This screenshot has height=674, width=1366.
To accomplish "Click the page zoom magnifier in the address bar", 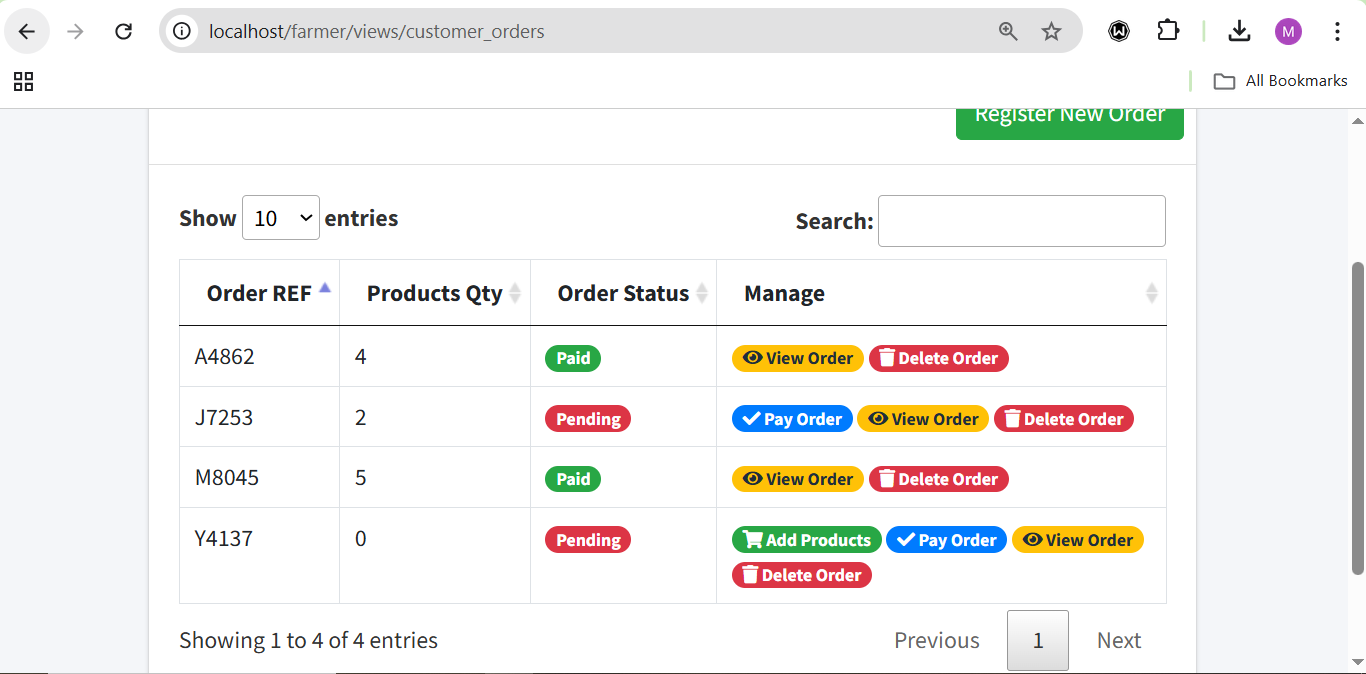I will point(1008,31).
